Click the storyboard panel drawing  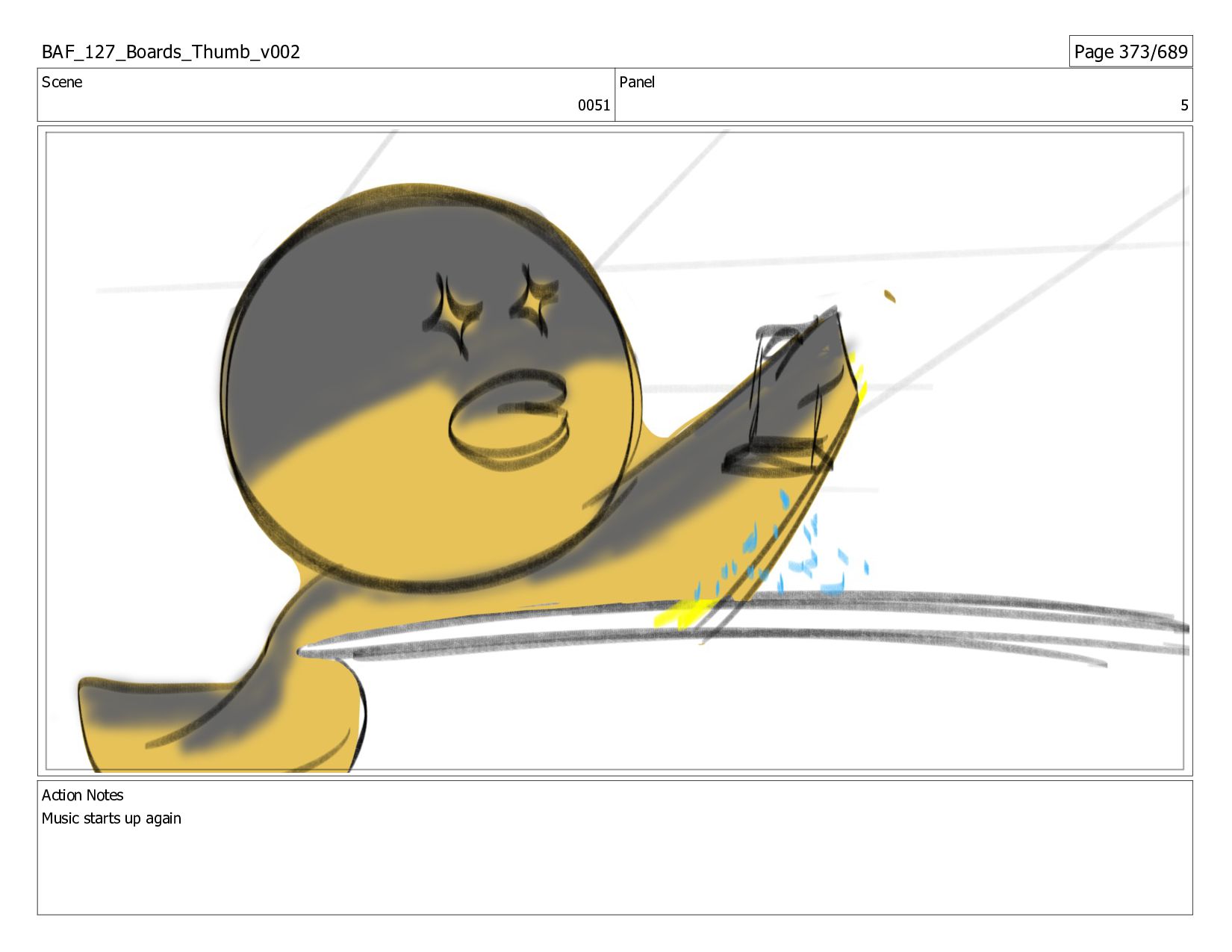coord(615,451)
